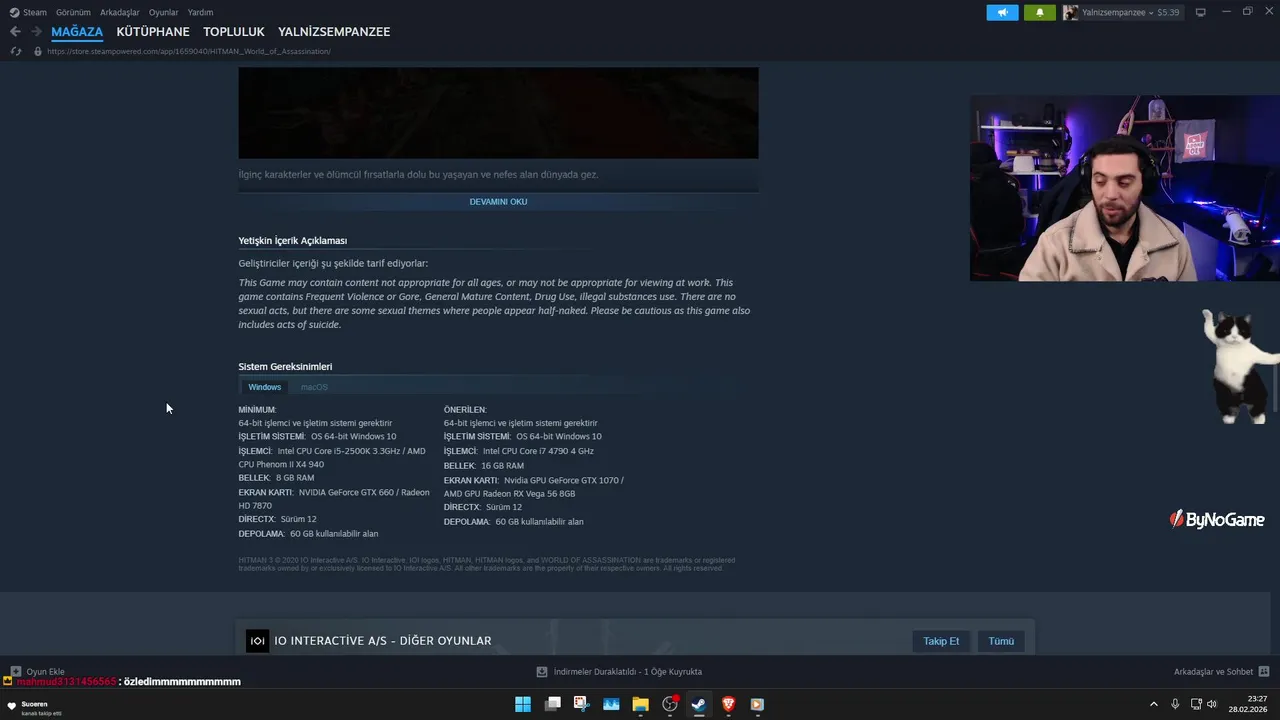This screenshot has height=720, width=1280.
Task: Click the IO INTERACTIVE A/S - DİĞER OYUNLAR heading
Action: pos(383,641)
